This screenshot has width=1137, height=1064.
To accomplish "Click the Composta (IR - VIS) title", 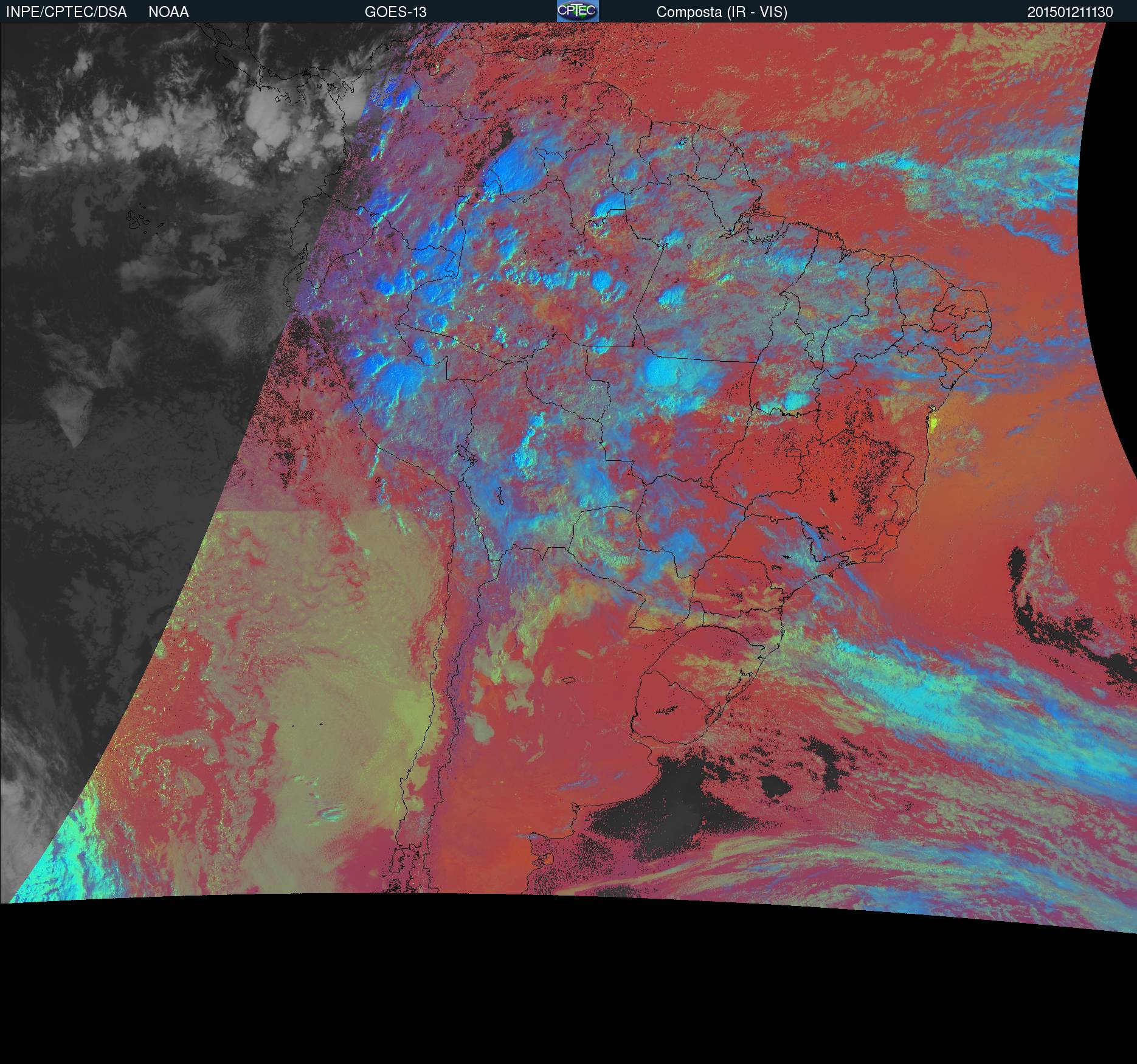I will (x=722, y=12).
